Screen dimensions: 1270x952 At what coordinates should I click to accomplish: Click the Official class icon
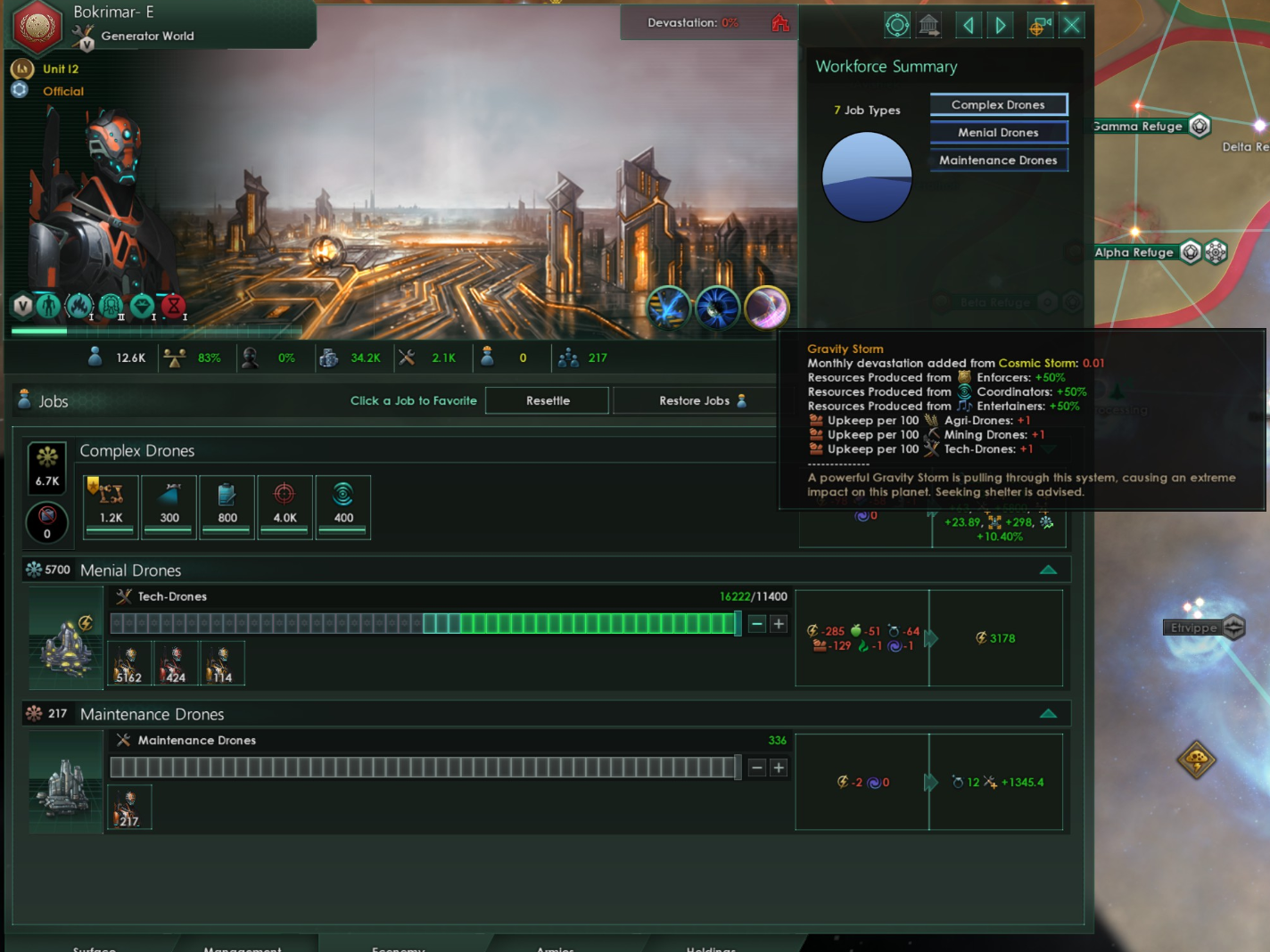coord(20,90)
